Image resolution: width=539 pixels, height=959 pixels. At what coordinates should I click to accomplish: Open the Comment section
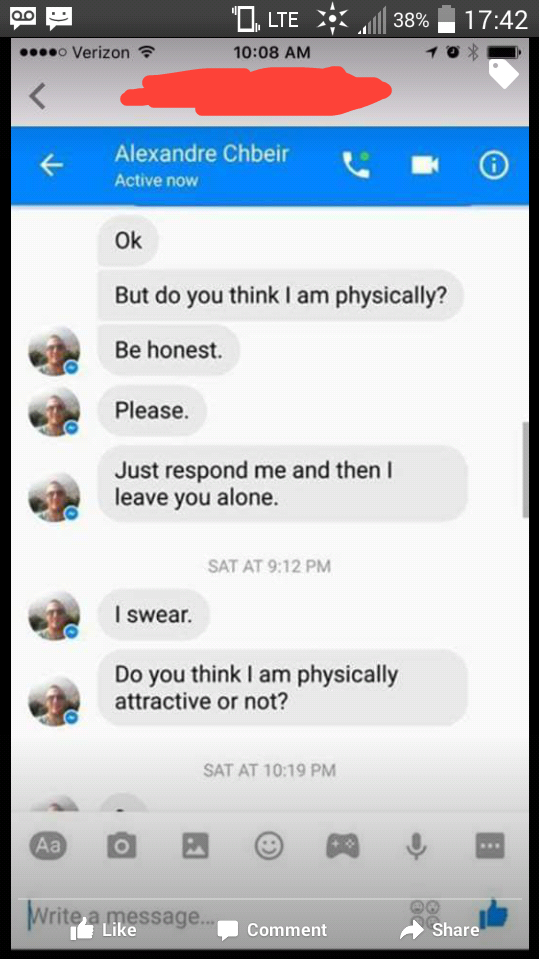[x=272, y=930]
